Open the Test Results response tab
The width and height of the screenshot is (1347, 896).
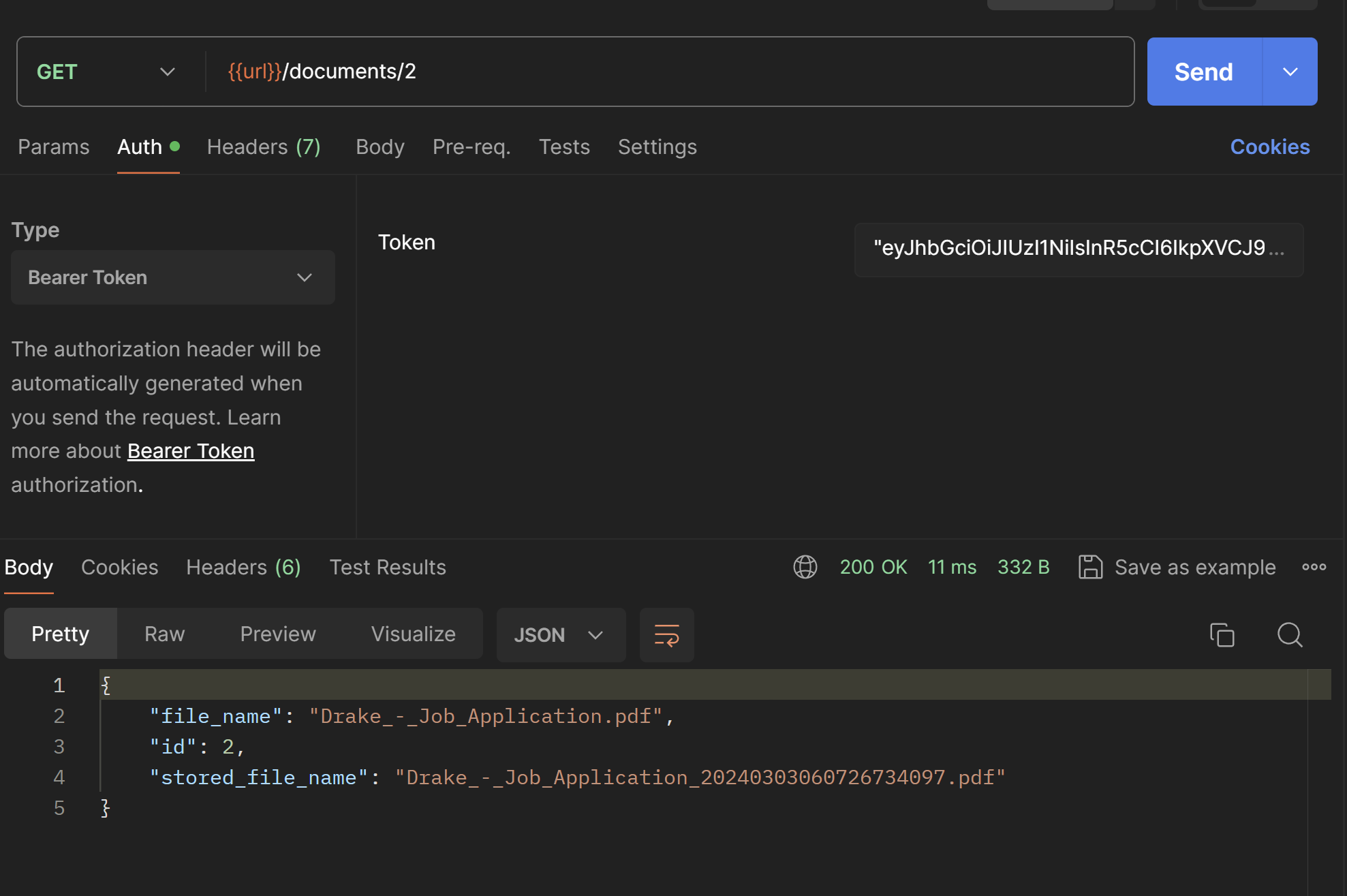tap(387, 567)
